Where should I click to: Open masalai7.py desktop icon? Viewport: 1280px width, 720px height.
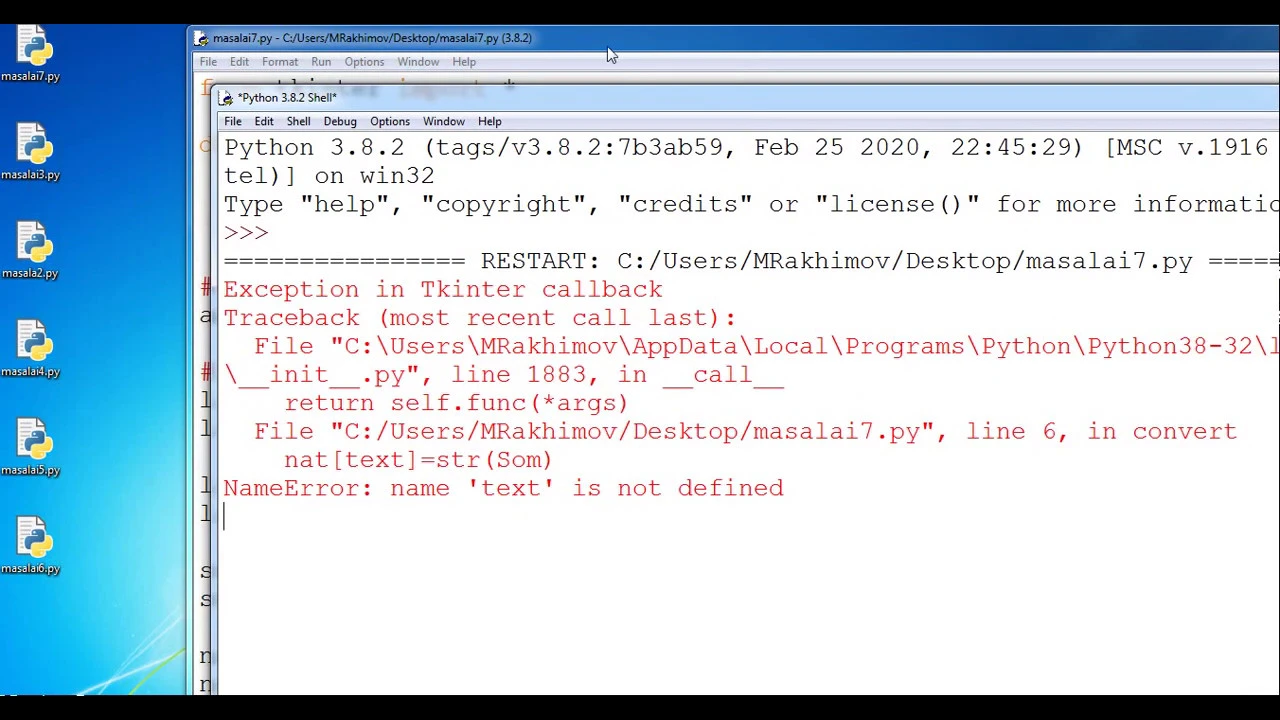[x=31, y=52]
